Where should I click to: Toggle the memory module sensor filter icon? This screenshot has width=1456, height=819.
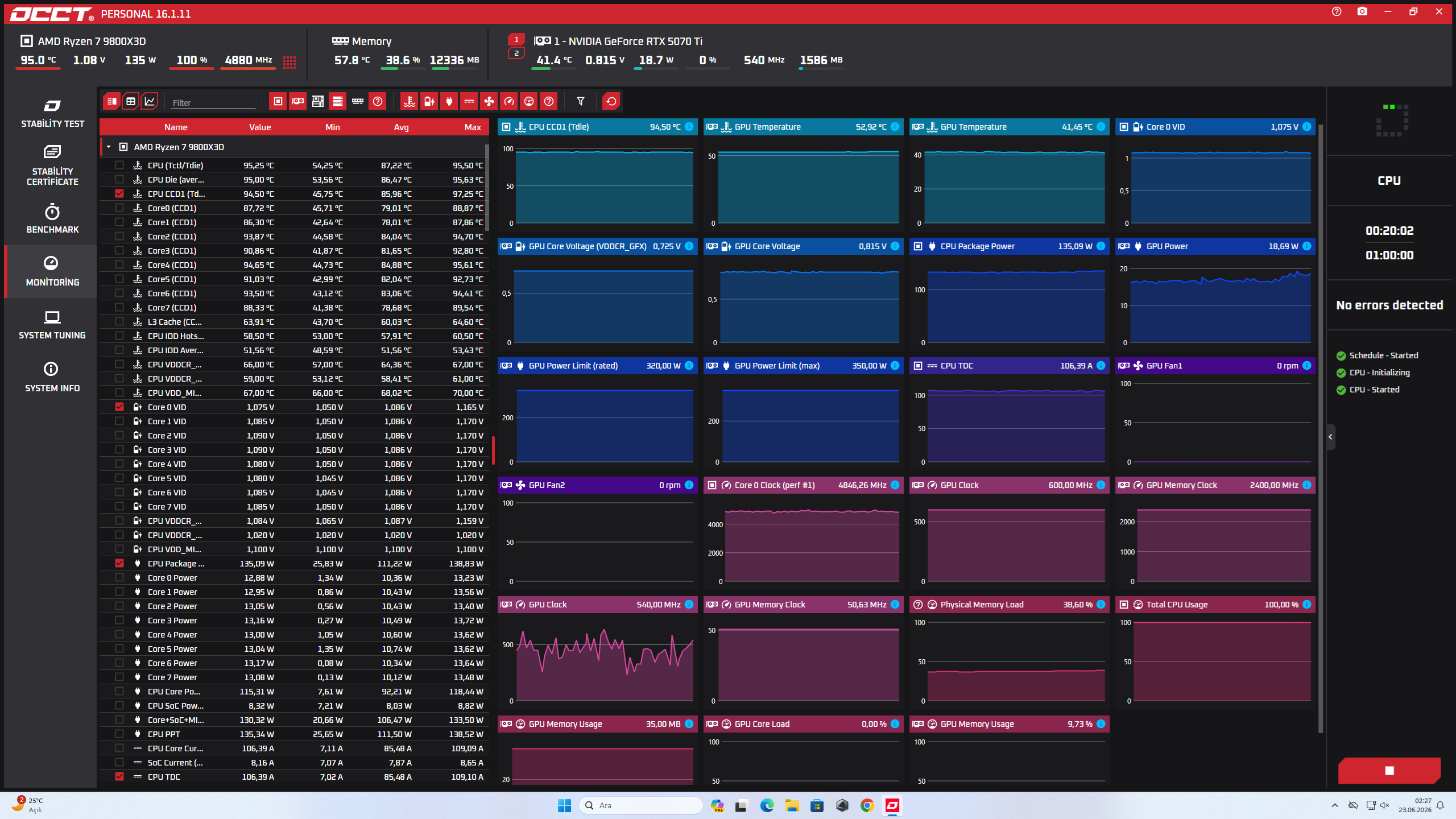point(358,101)
